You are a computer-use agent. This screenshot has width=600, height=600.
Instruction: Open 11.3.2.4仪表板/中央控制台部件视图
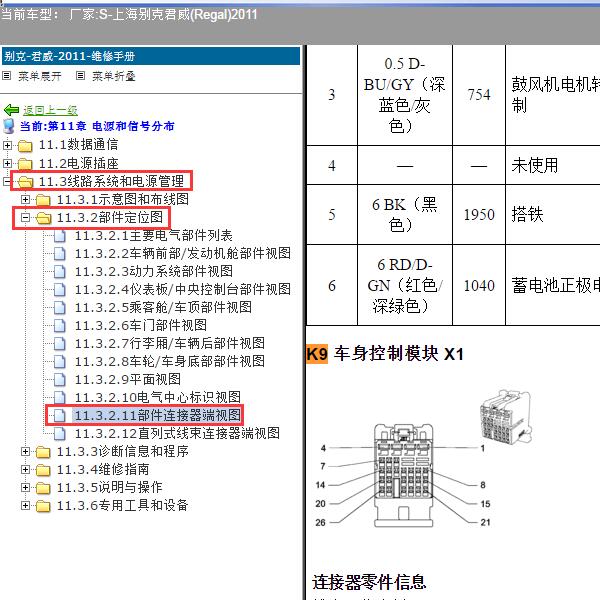[183, 289]
